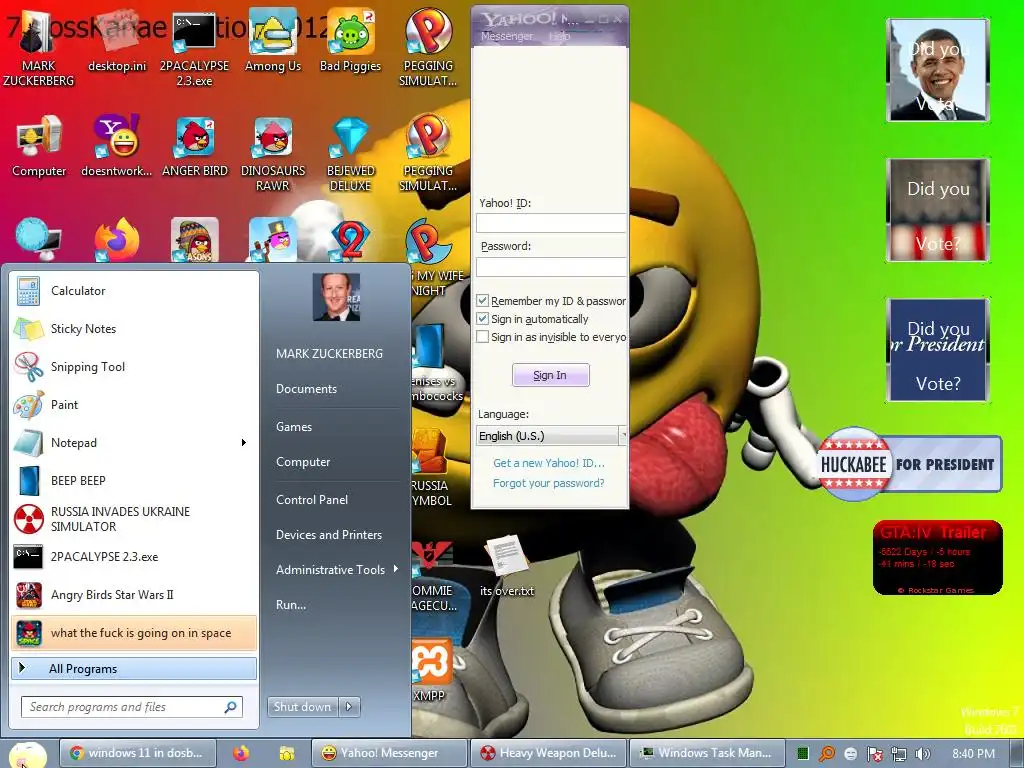1024x768 pixels.
Task: Switch to Heavy Weapon Deluxe taskbar button
Action: point(548,753)
